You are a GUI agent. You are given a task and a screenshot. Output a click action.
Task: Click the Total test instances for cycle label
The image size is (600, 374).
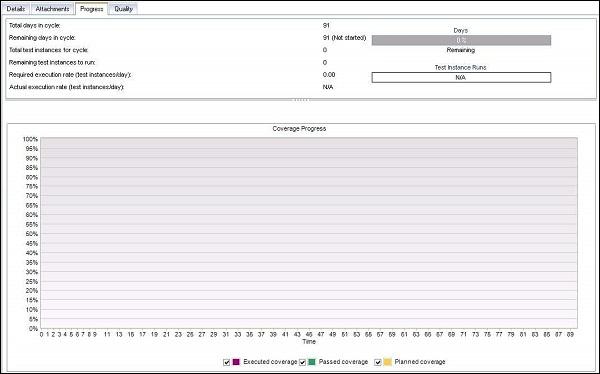tap(48, 50)
